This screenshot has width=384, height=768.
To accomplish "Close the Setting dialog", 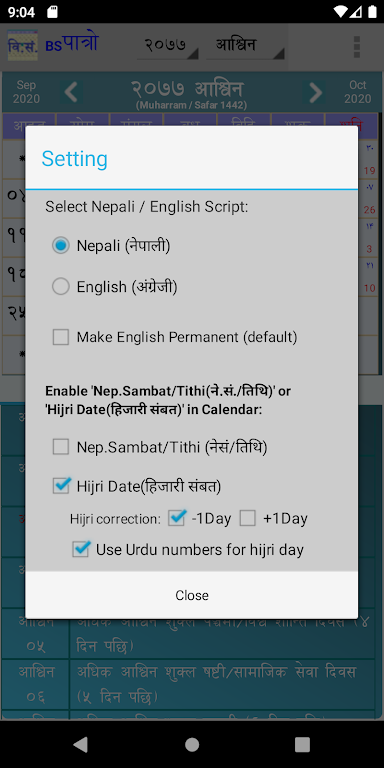I will click(x=192, y=595).
